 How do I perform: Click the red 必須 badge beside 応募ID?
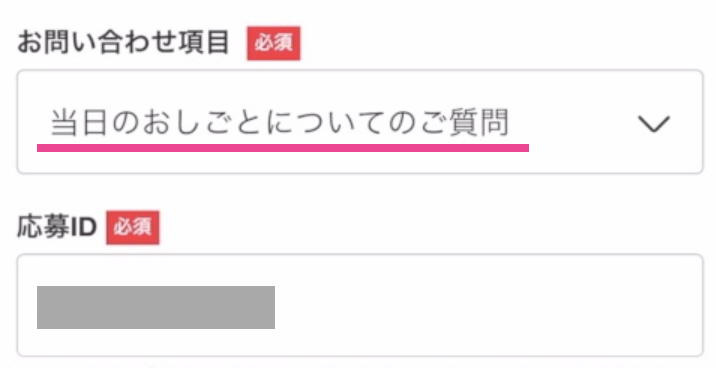pyautogui.click(x=133, y=227)
